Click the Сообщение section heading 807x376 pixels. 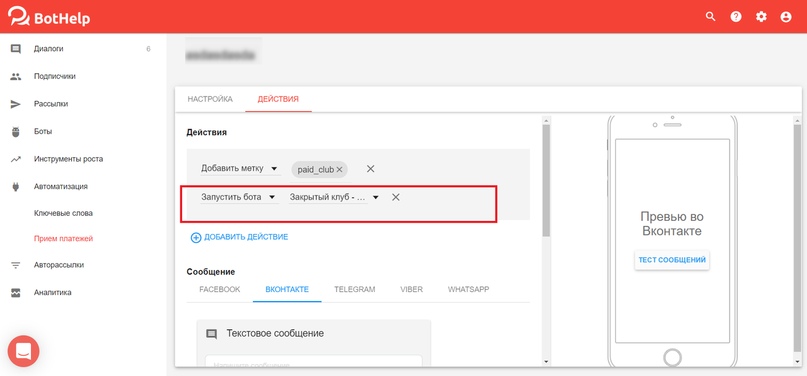pos(211,272)
